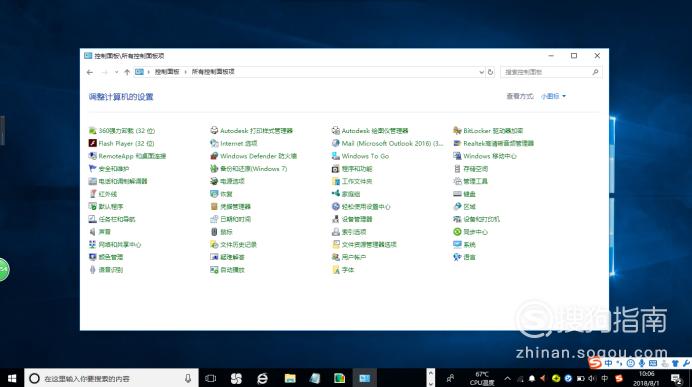Open Mail (Microsoft Outlook 2016) item

pos(387,143)
